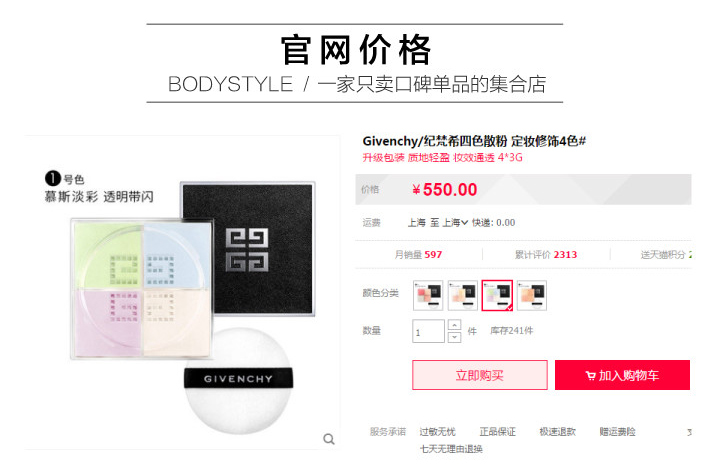Click the quantity input field
Image resolution: width=706 pixels, height=473 pixels.
(x=429, y=331)
